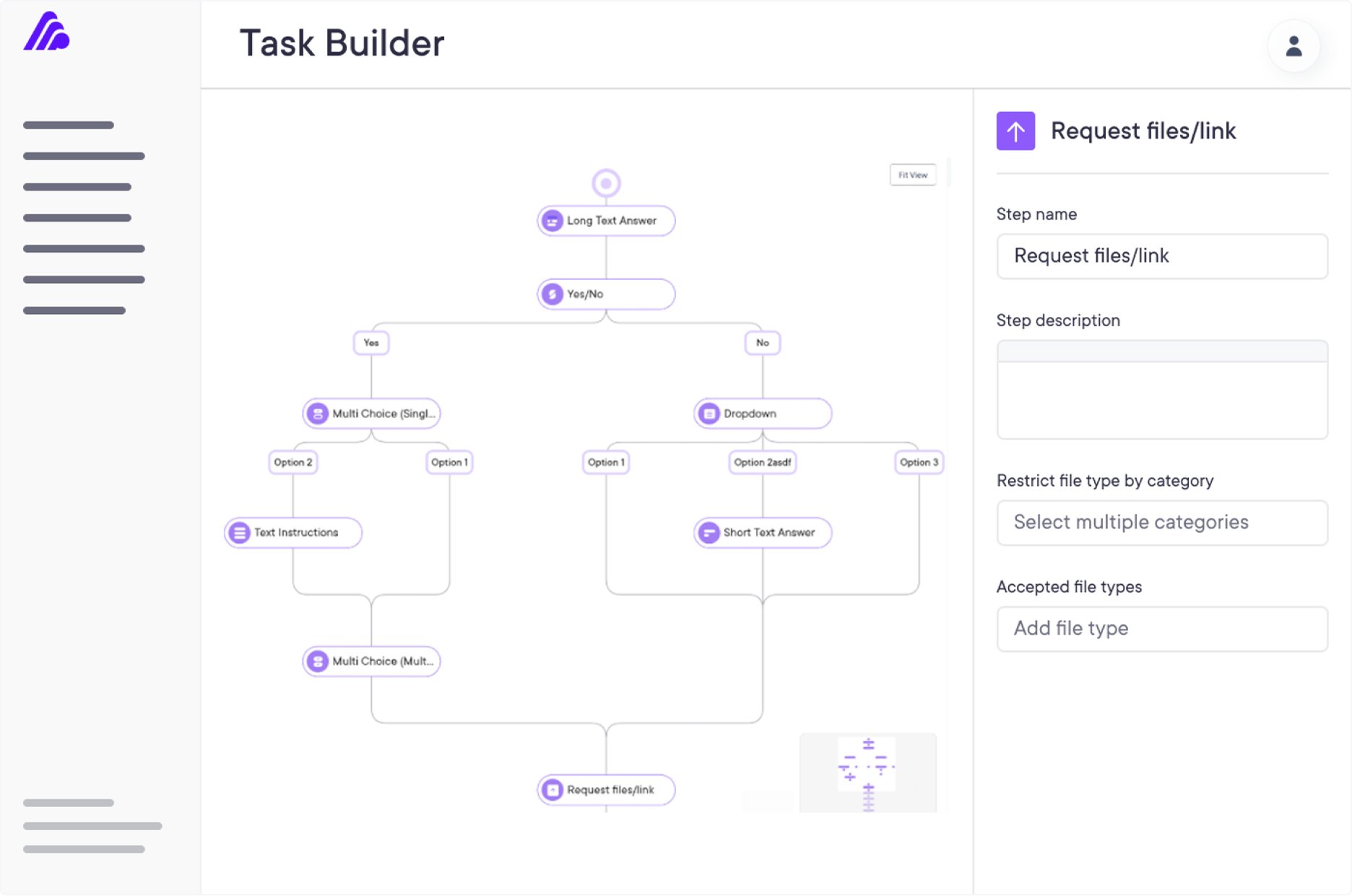This screenshot has width=1352, height=896.
Task: Select the Option 2asdf branch label
Action: (762, 462)
